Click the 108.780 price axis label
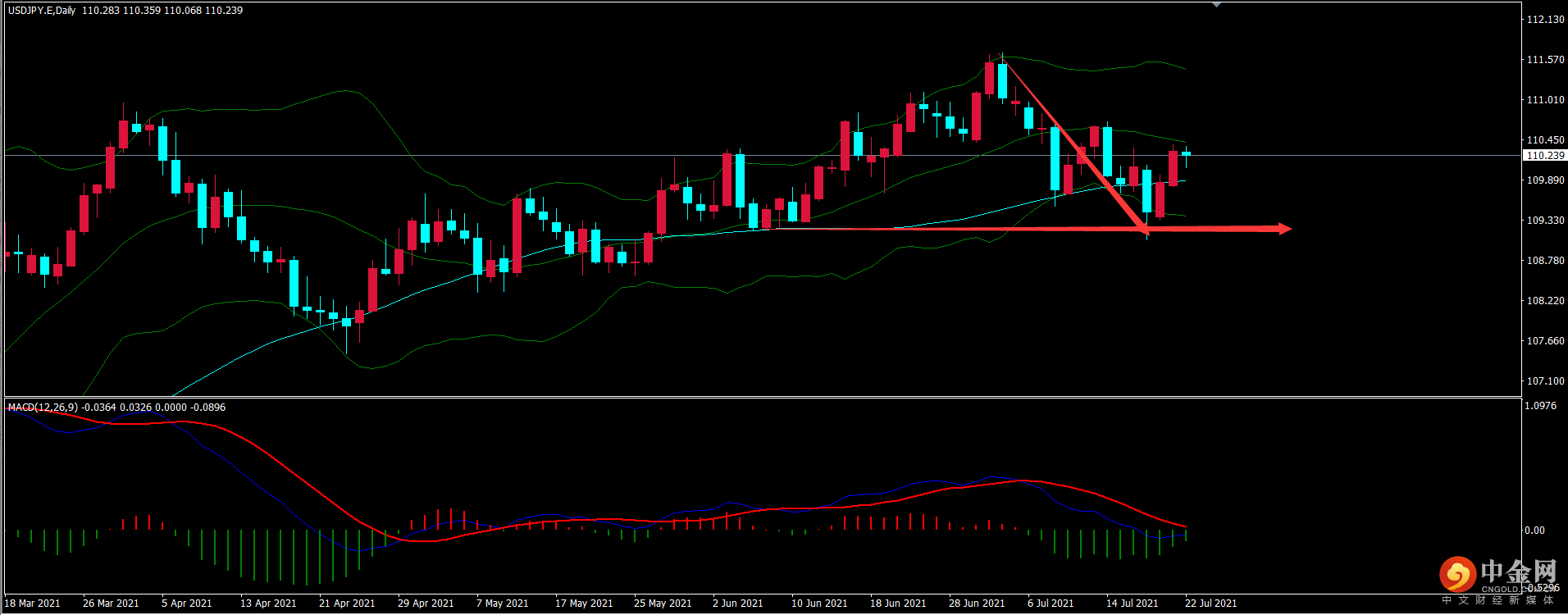 click(x=1545, y=261)
